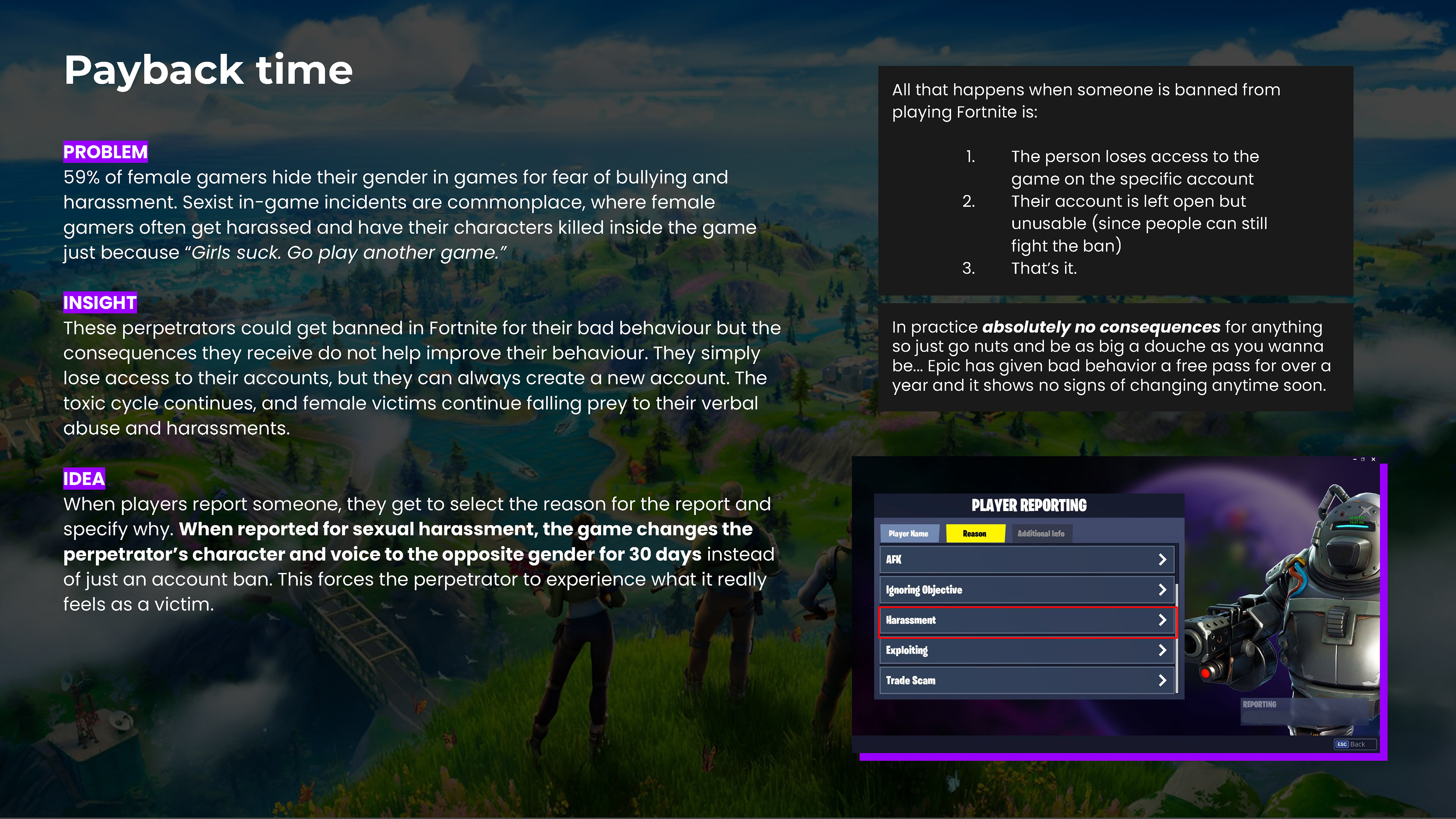Screen dimensions: 1456x819
Task: Click the ESC key badge icon
Action: (x=1342, y=744)
